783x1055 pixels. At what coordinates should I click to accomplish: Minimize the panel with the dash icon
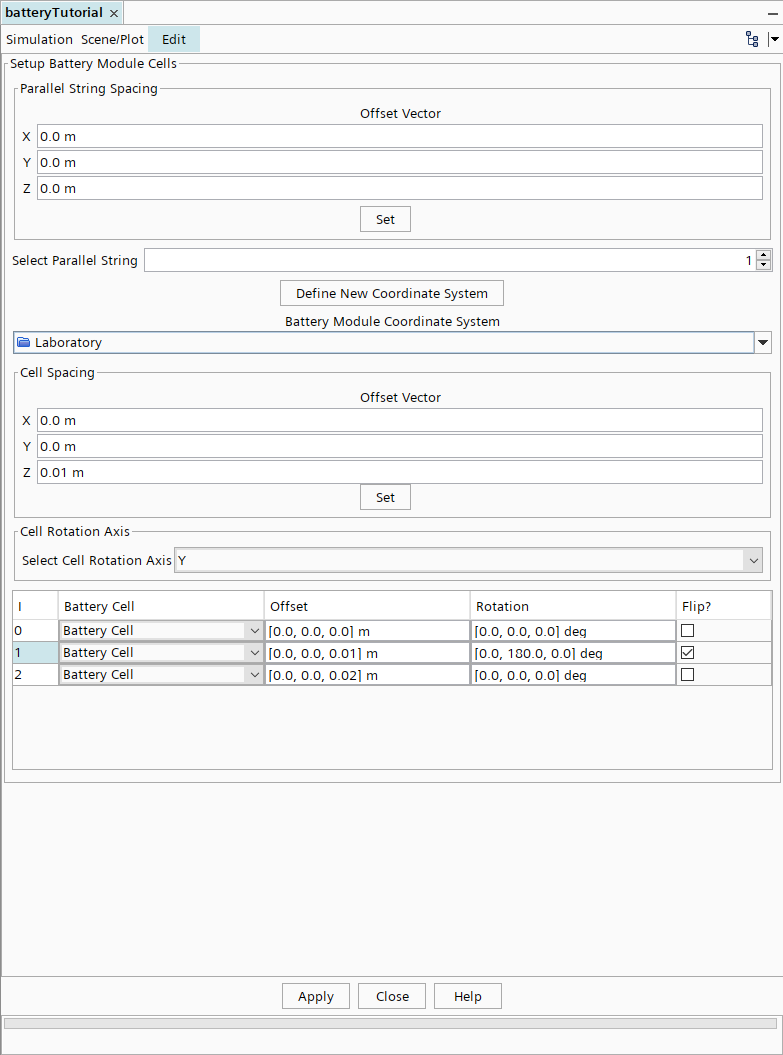(772, 13)
